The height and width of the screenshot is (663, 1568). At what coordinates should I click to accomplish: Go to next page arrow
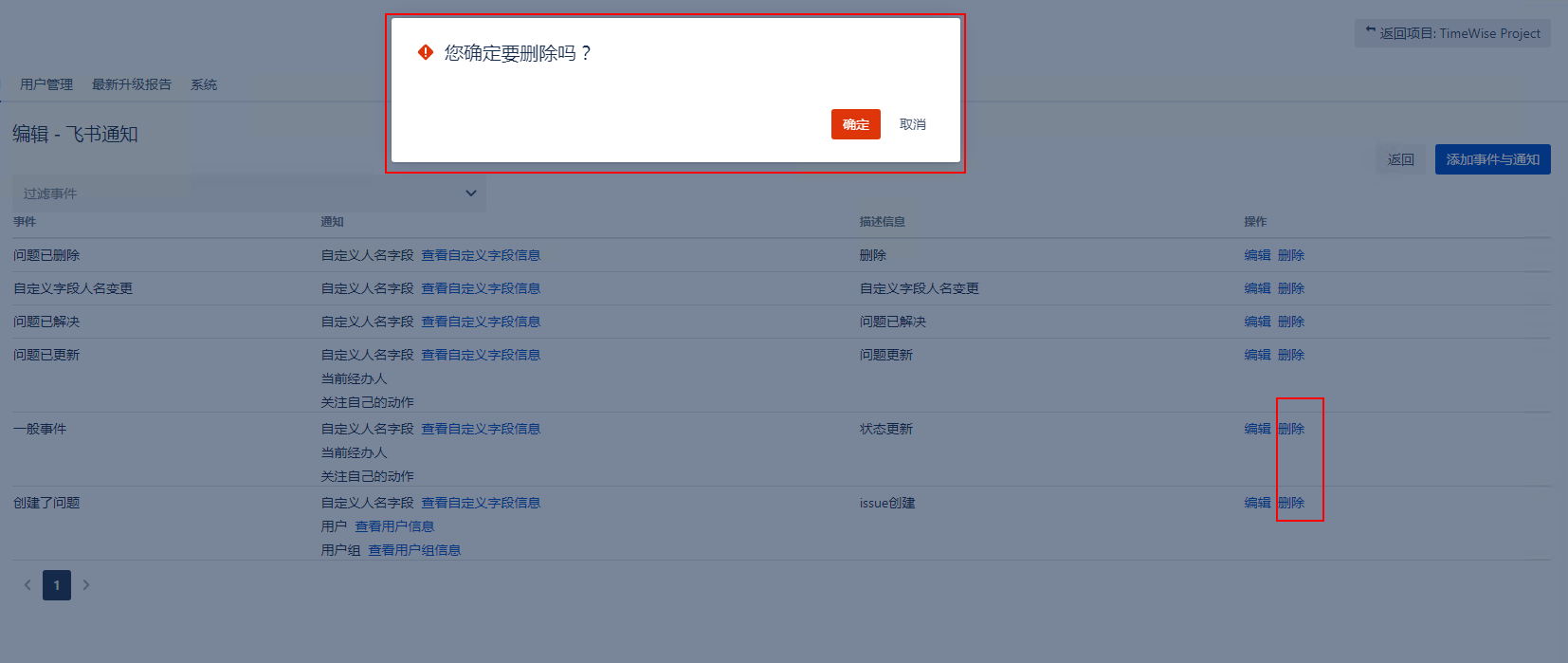pos(86,585)
